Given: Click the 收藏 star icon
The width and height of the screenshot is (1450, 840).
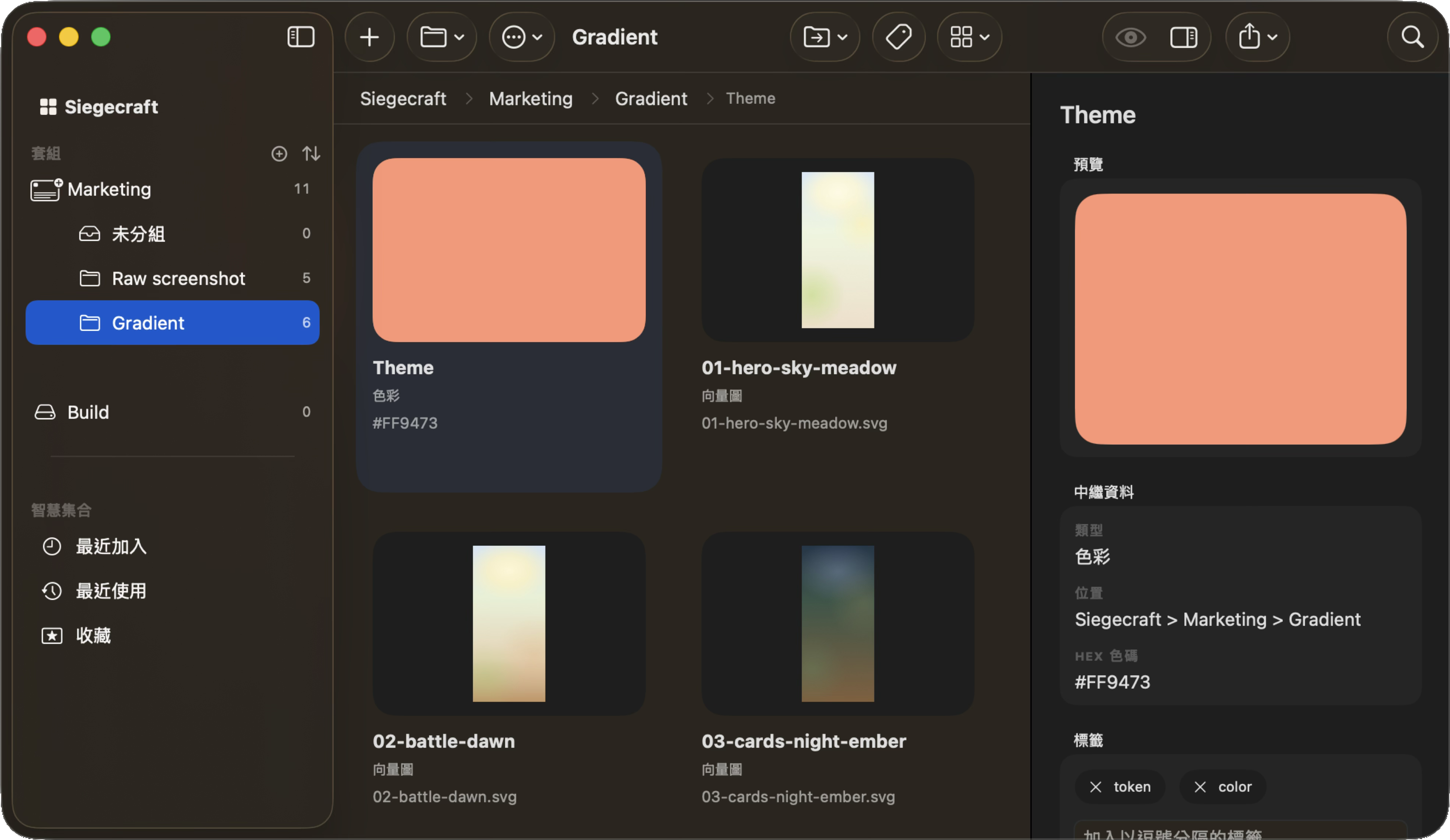Looking at the screenshot, I should (x=52, y=636).
